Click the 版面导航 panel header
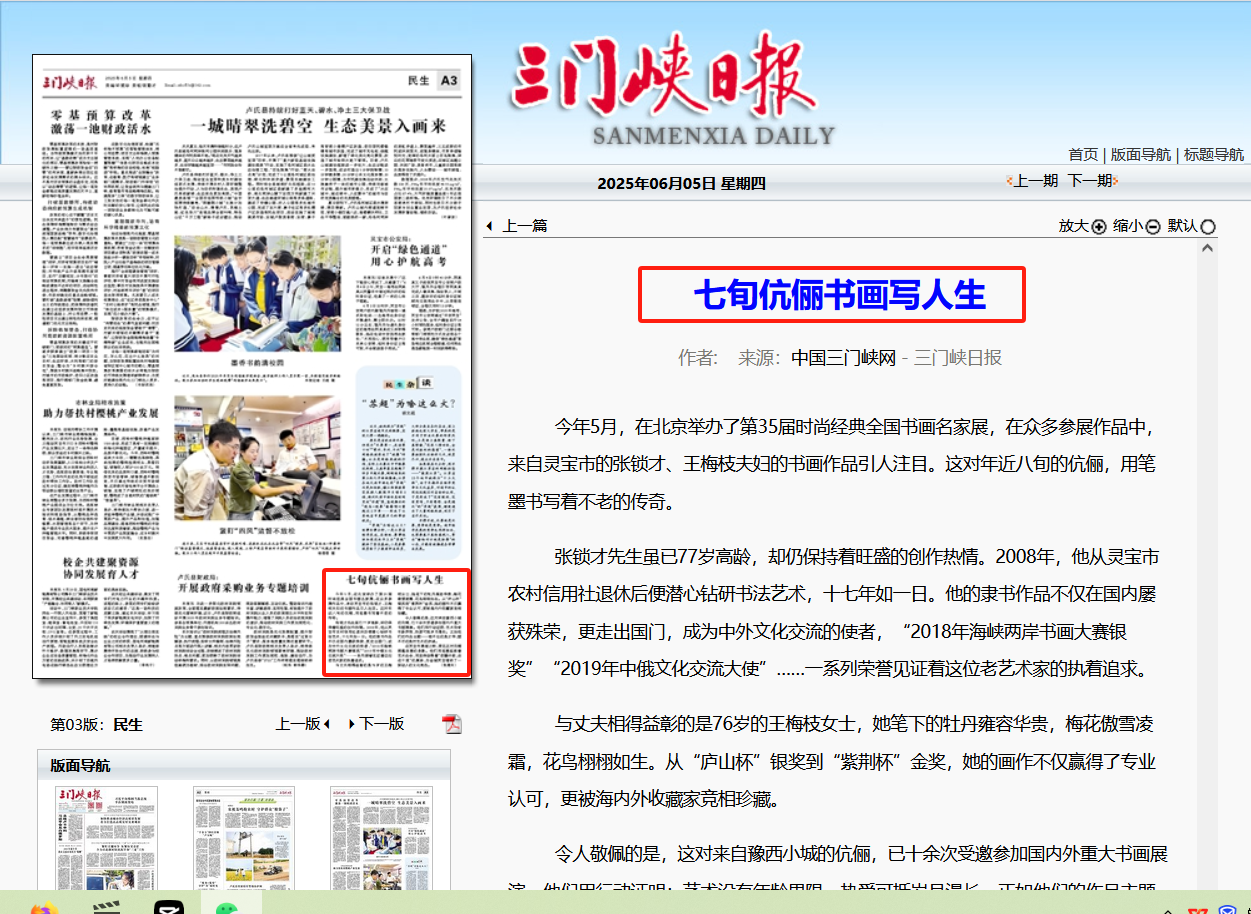1251x914 pixels. pos(243,765)
